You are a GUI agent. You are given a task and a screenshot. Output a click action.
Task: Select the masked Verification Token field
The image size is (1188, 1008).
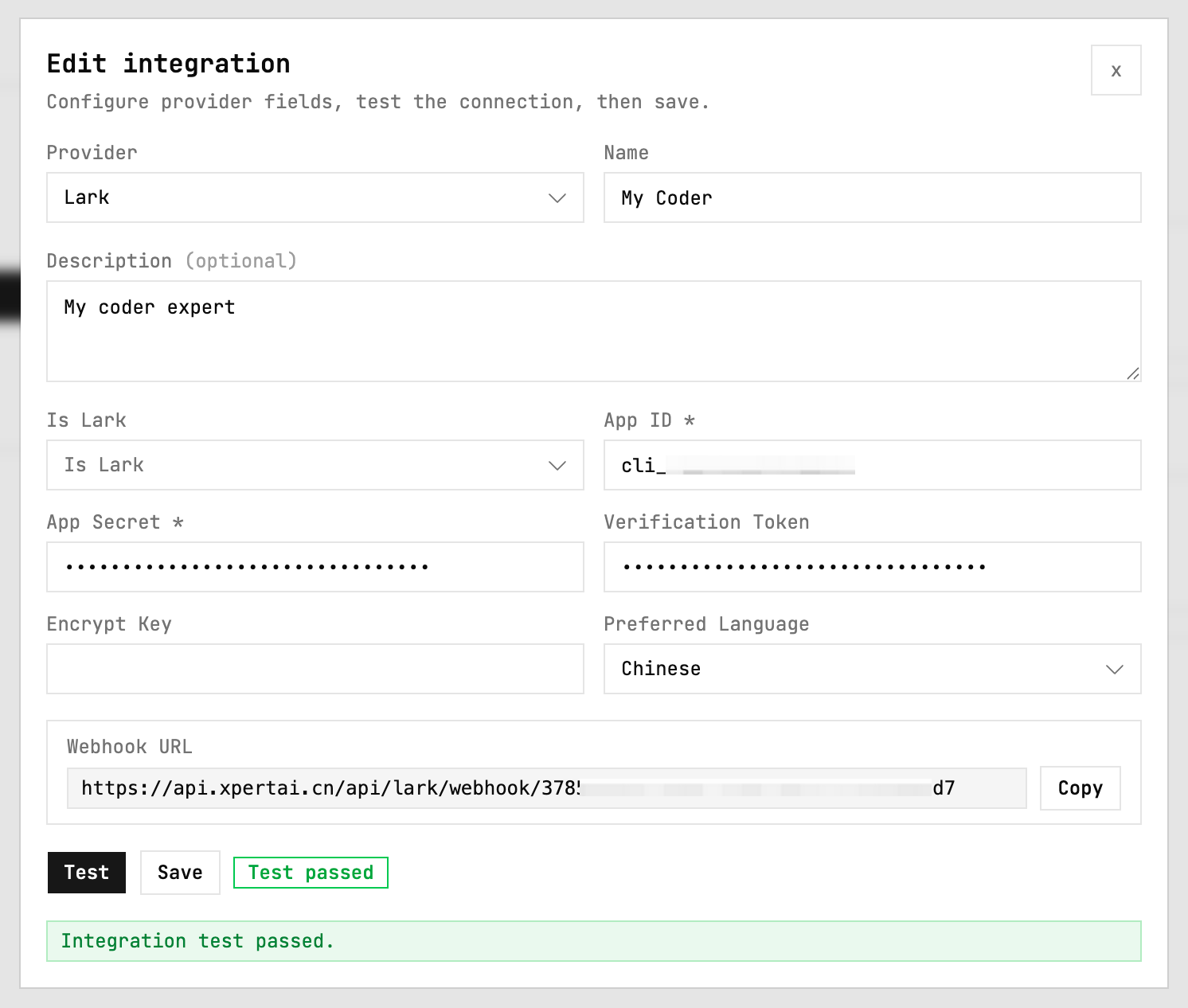[872, 567]
